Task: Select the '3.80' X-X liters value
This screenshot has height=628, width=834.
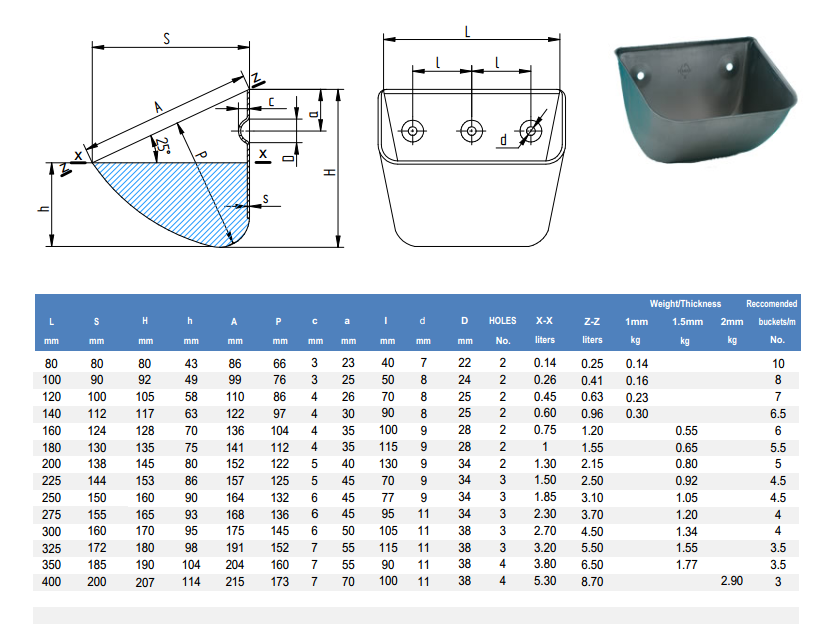Action: pos(545,564)
